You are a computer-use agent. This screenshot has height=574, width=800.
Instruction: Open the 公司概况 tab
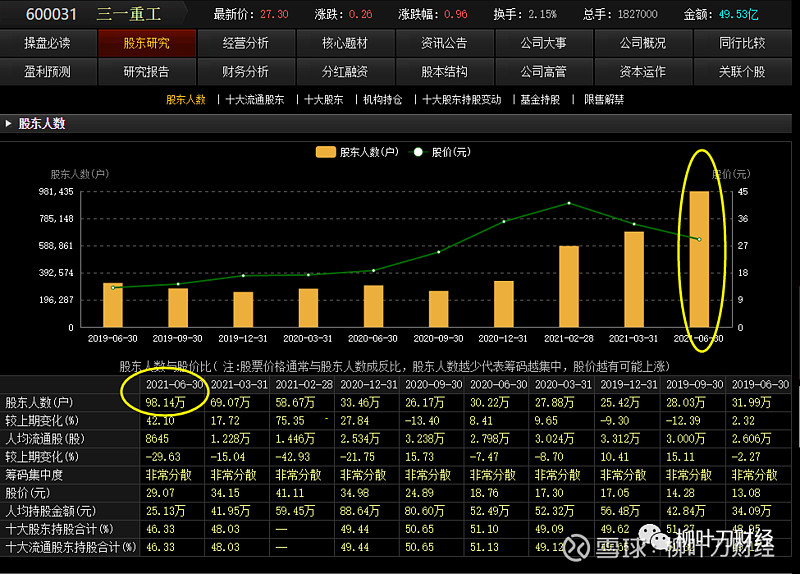(643, 43)
